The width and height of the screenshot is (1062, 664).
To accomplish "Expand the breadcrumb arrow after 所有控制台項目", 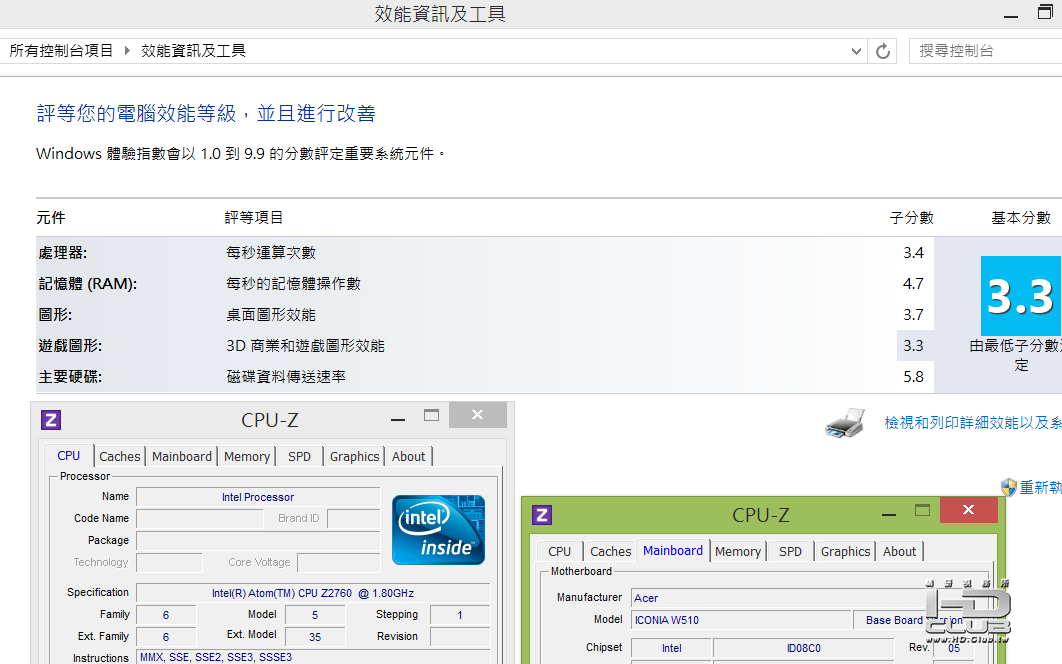I will (127, 51).
